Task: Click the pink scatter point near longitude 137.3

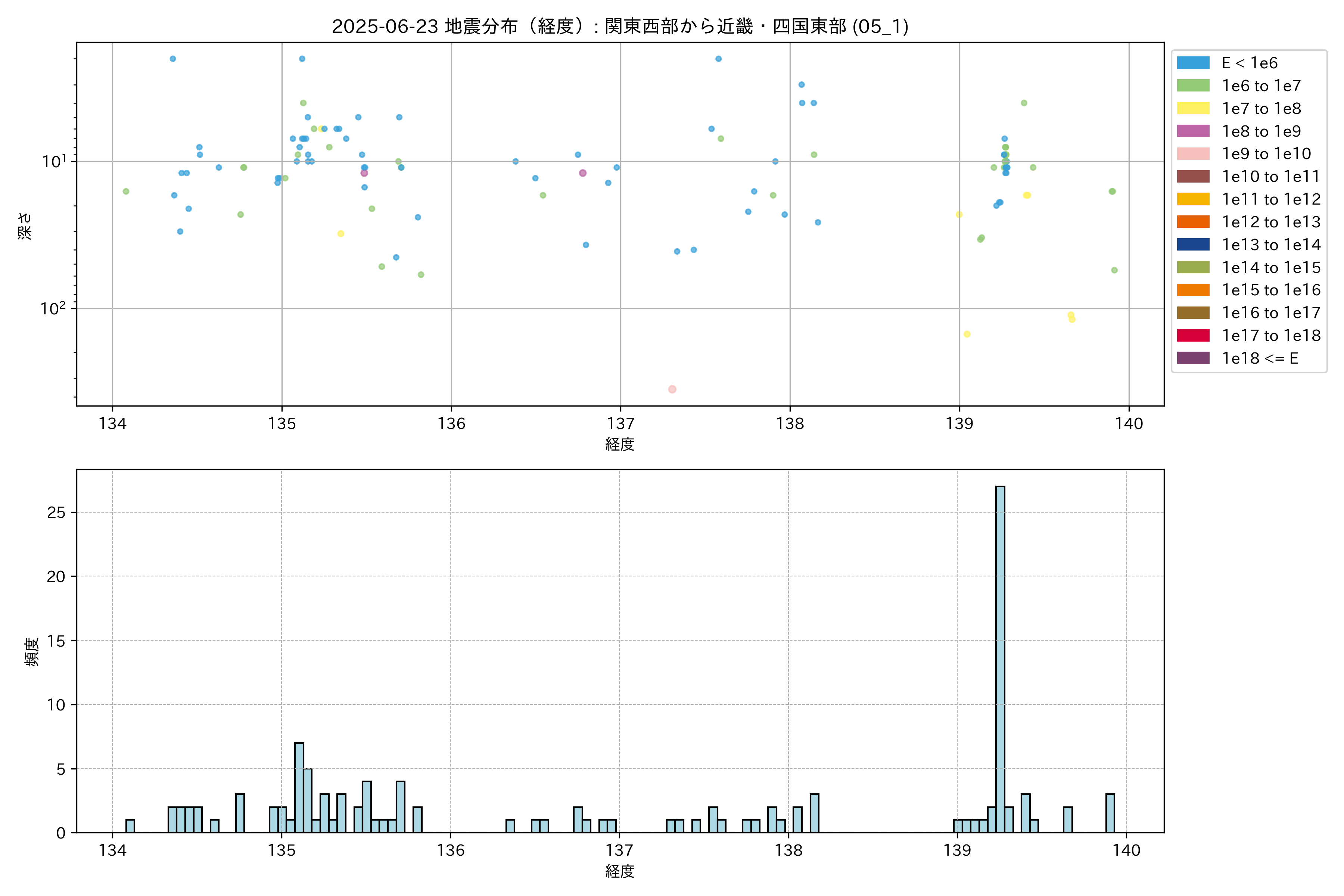Action: coord(672,389)
